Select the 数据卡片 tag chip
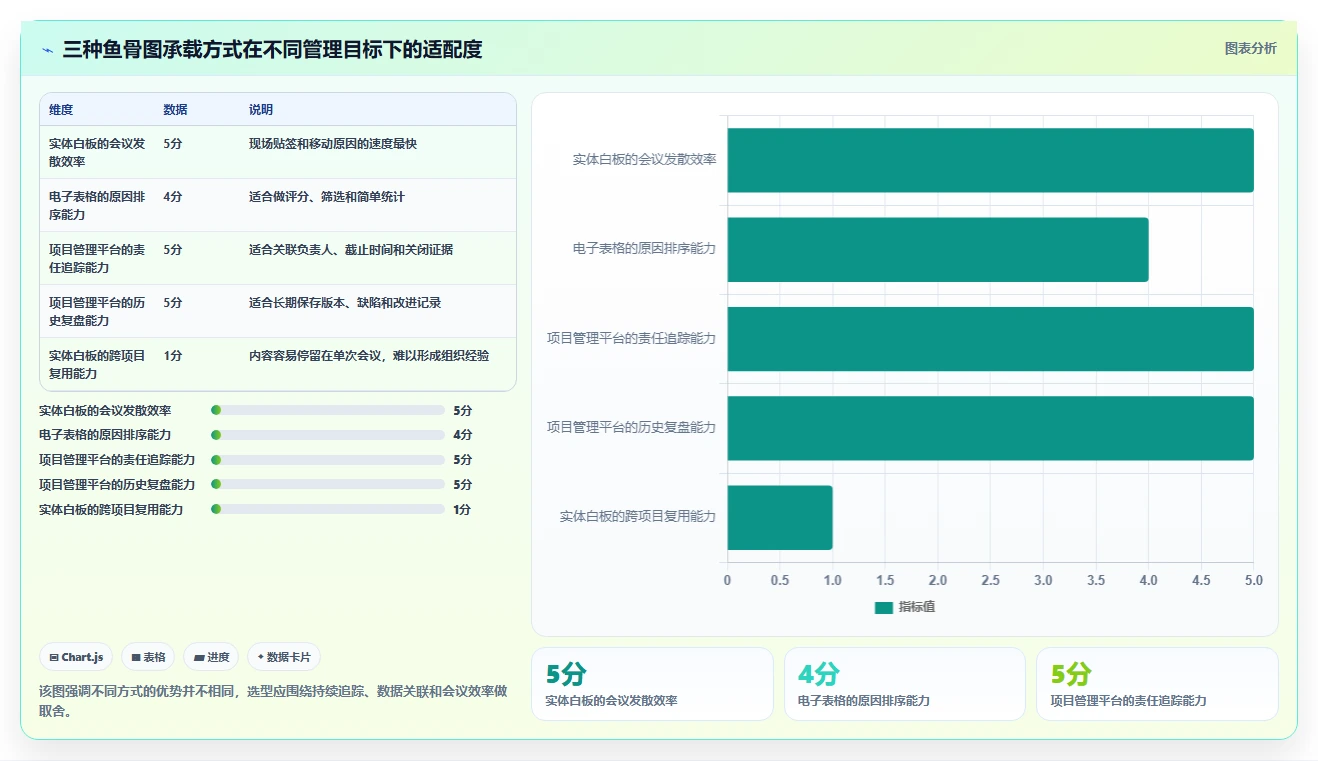This screenshot has height=761, width=1318. tap(284, 657)
